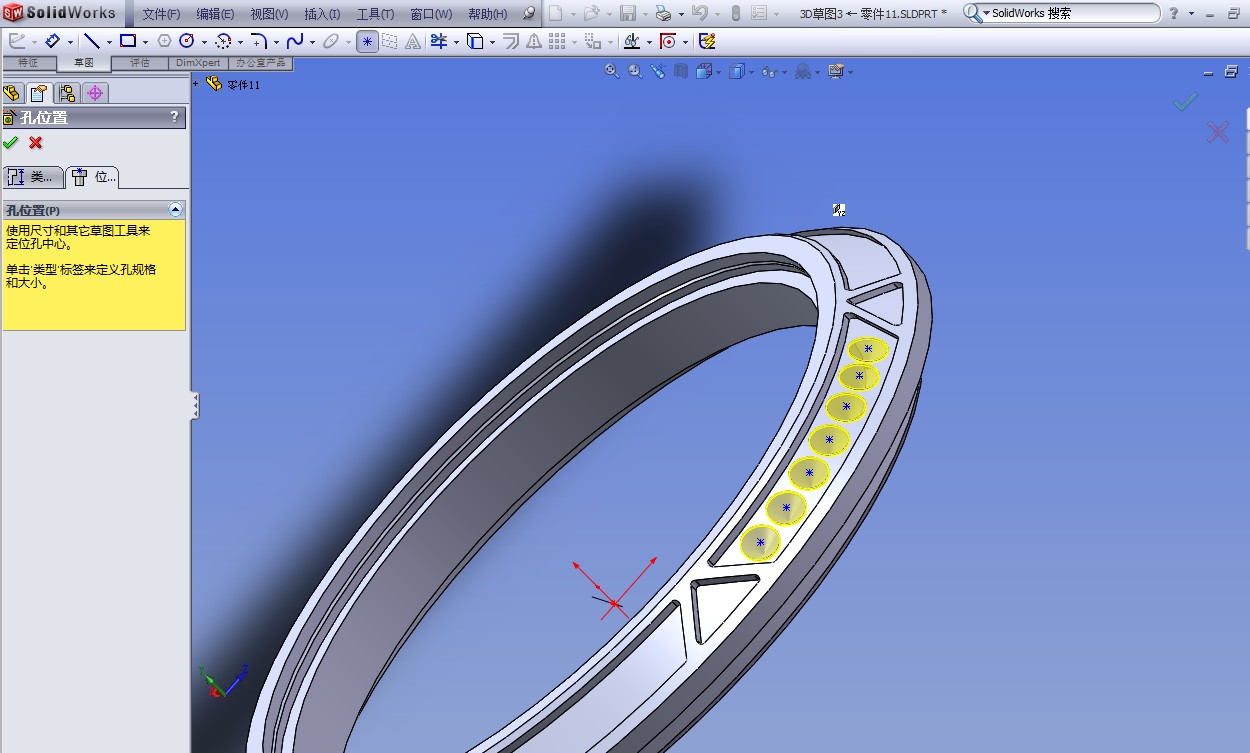The width and height of the screenshot is (1250, 753).
Task: Select the Spline sketch tool
Action: [294, 41]
